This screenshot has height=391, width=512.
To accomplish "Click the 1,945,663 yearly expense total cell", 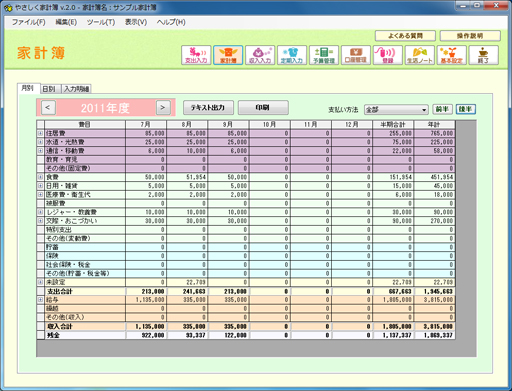I will pyautogui.click(x=434, y=291).
